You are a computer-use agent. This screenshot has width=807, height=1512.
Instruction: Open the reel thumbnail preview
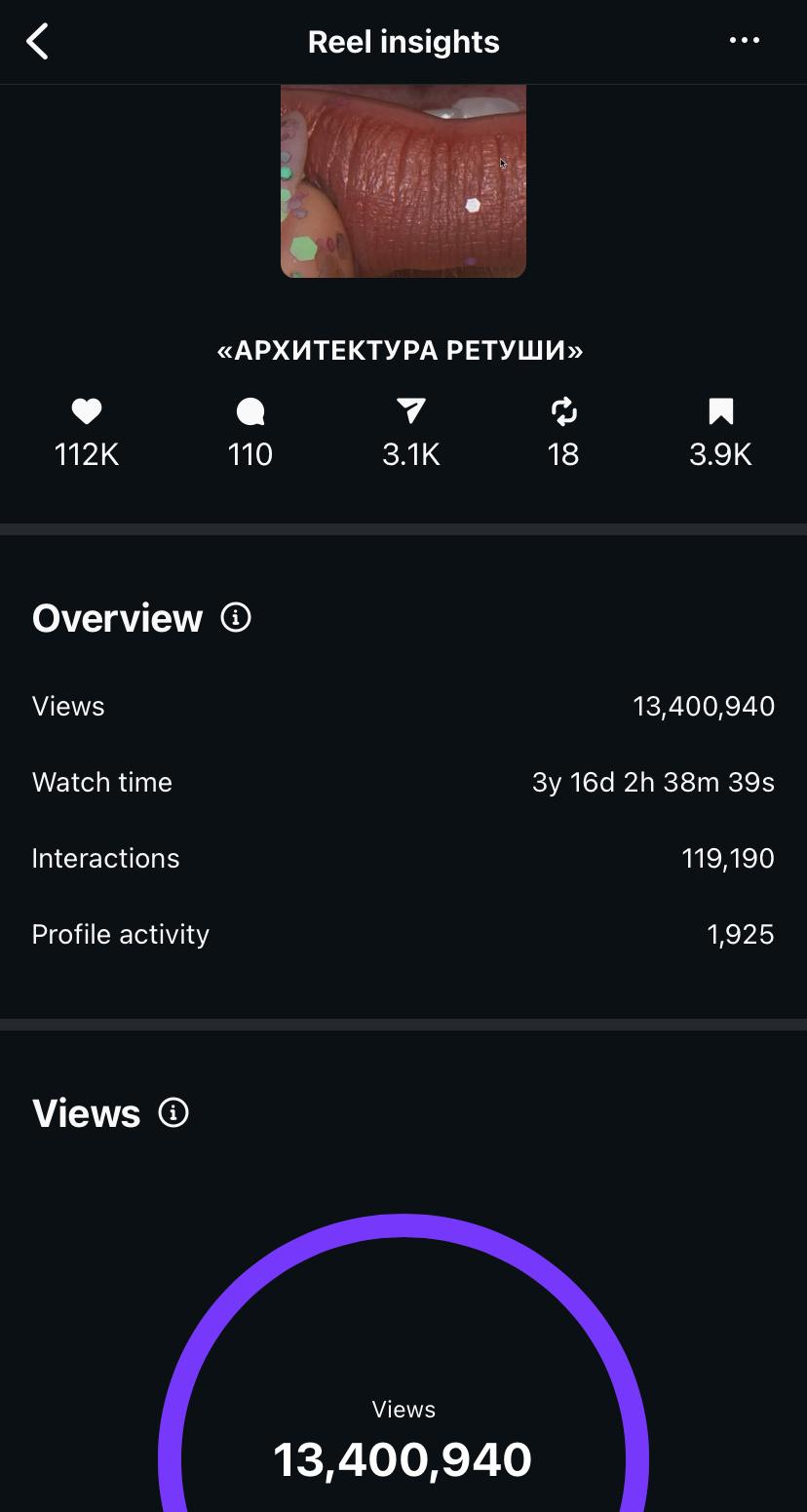tap(403, 181)
